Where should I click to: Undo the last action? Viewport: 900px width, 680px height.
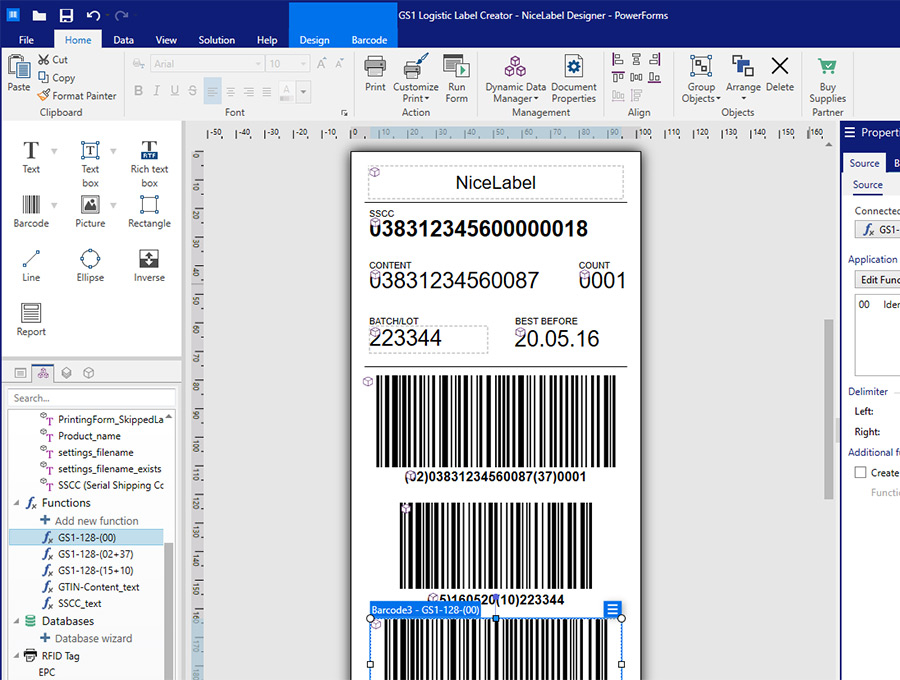(x=93, y=15)
